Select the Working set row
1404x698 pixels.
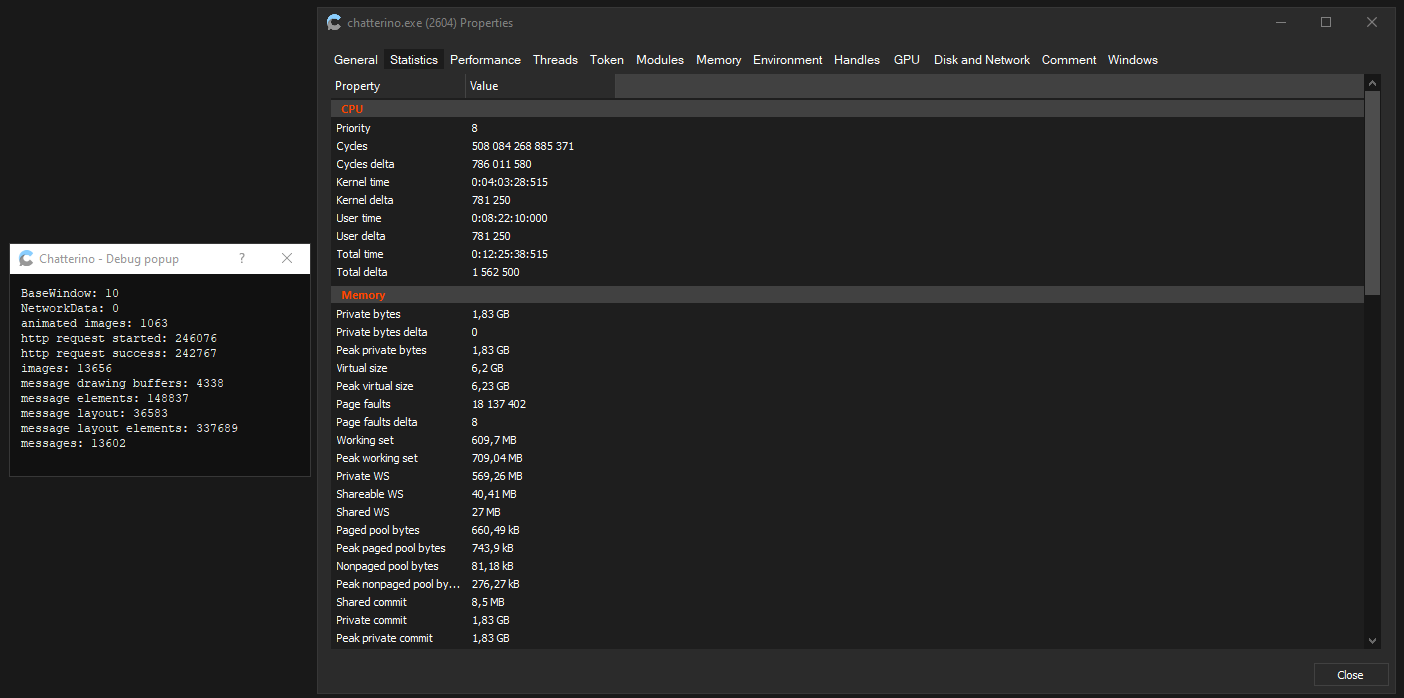coord(847,440)
